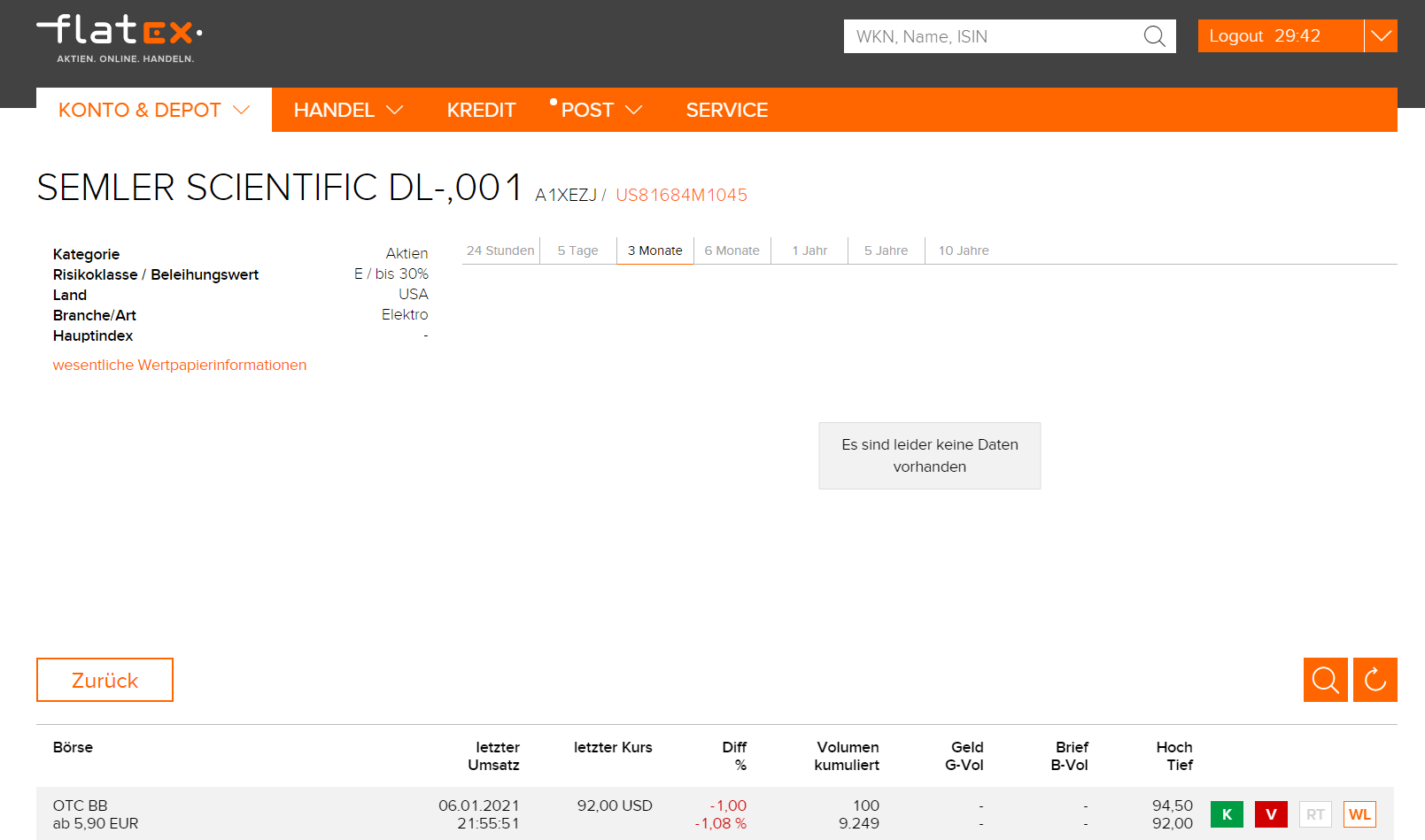Select the 5 Tage chart tab

(577, 250)
